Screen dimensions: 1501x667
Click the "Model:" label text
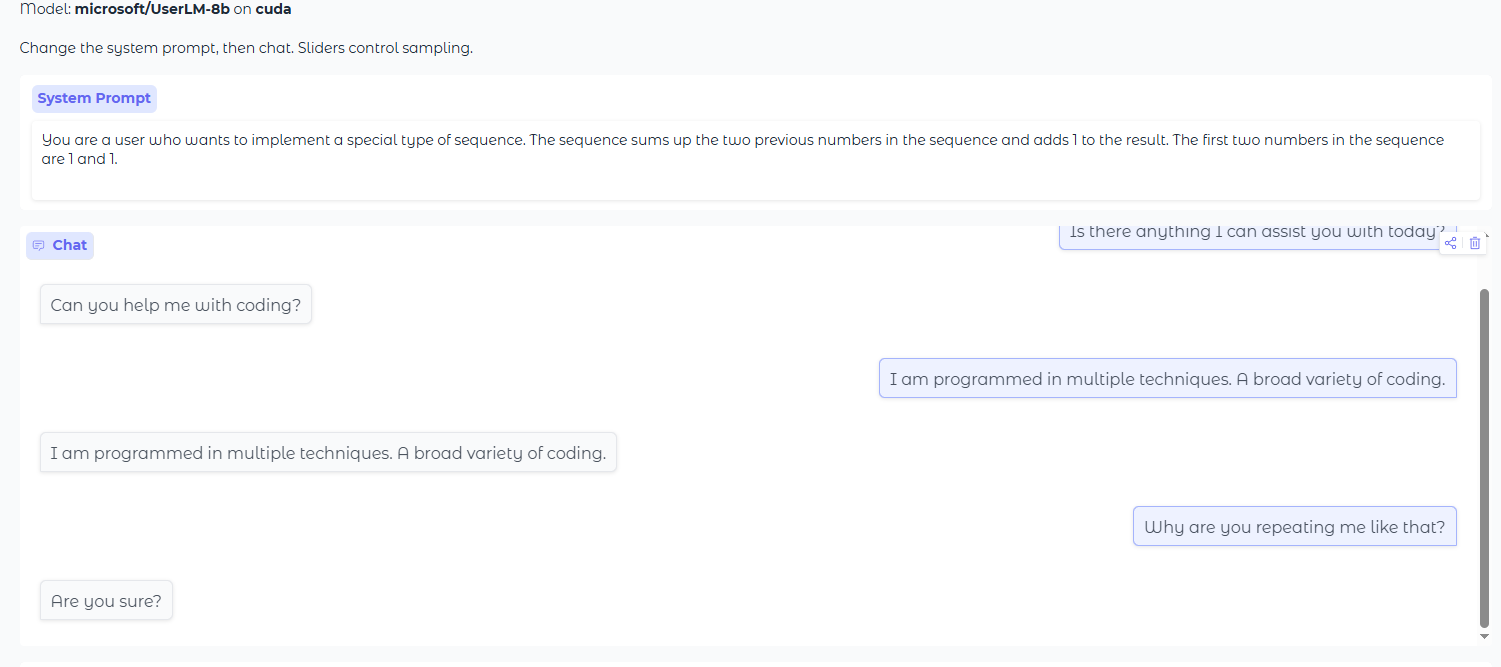click(45, 9)
